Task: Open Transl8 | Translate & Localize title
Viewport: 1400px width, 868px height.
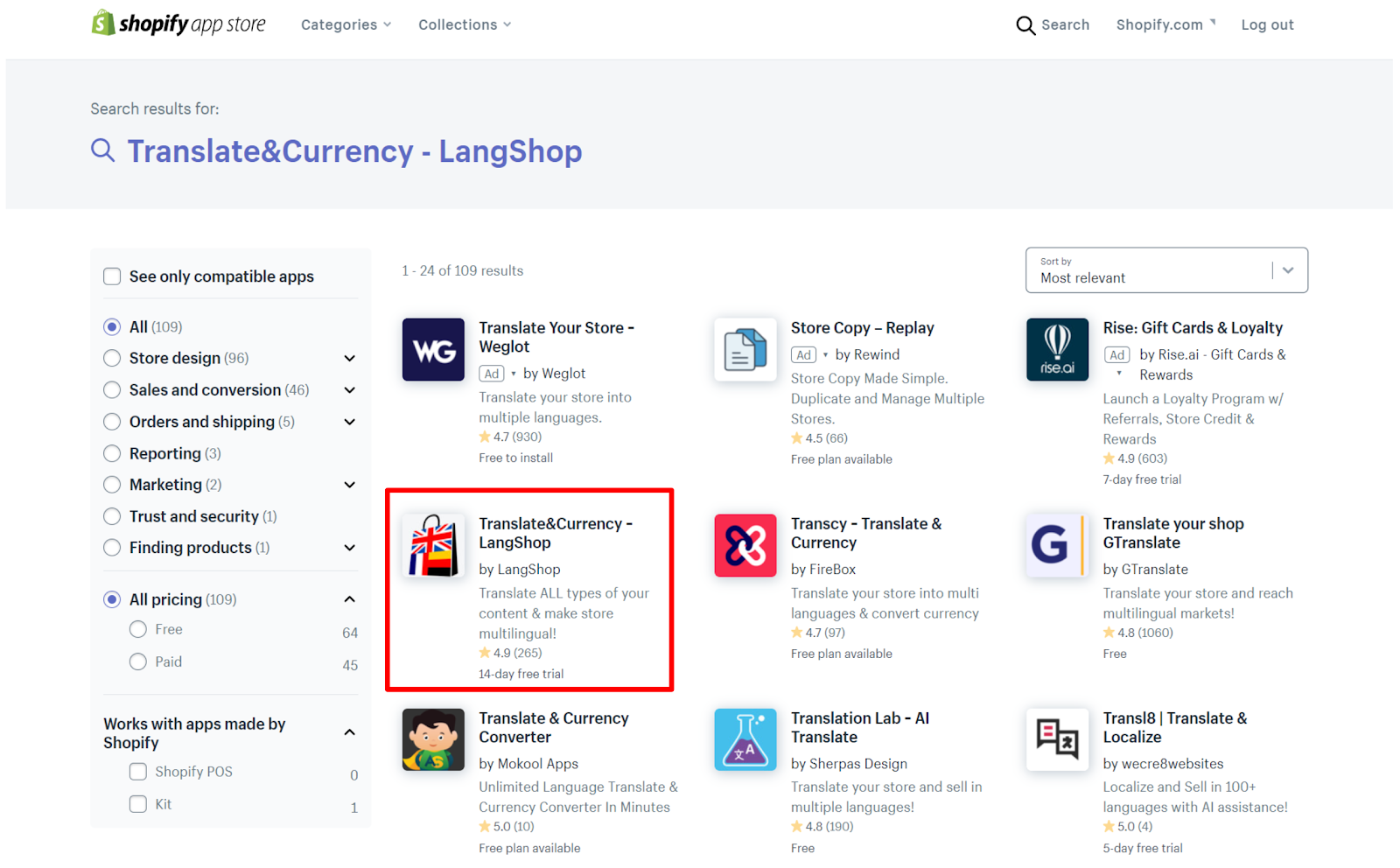Action: [x=1175, y=727]
